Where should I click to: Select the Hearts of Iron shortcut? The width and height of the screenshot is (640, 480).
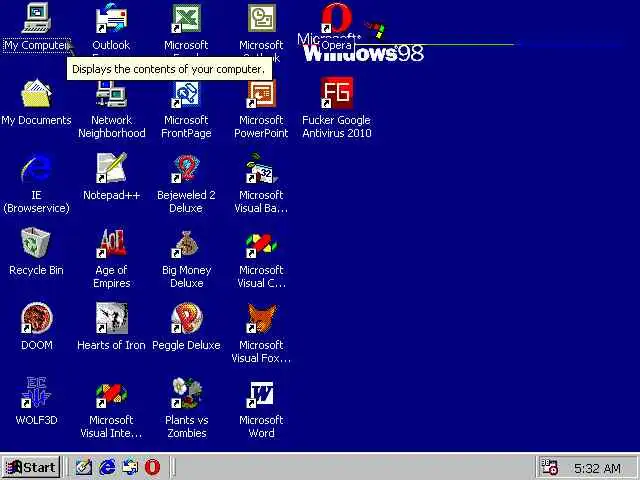coord(111,318)
